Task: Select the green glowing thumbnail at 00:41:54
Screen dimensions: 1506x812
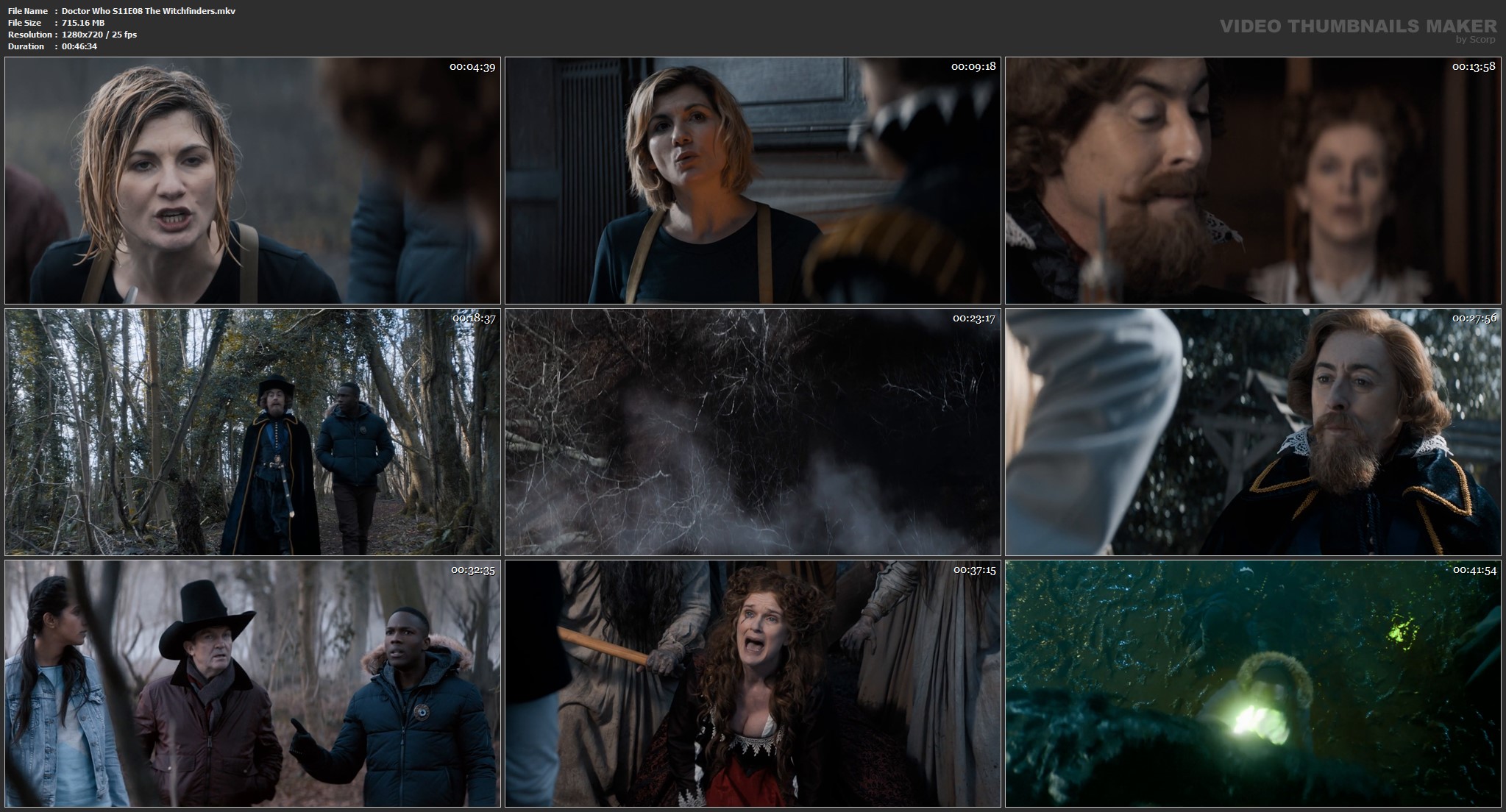Action: tap(1253, 684)
